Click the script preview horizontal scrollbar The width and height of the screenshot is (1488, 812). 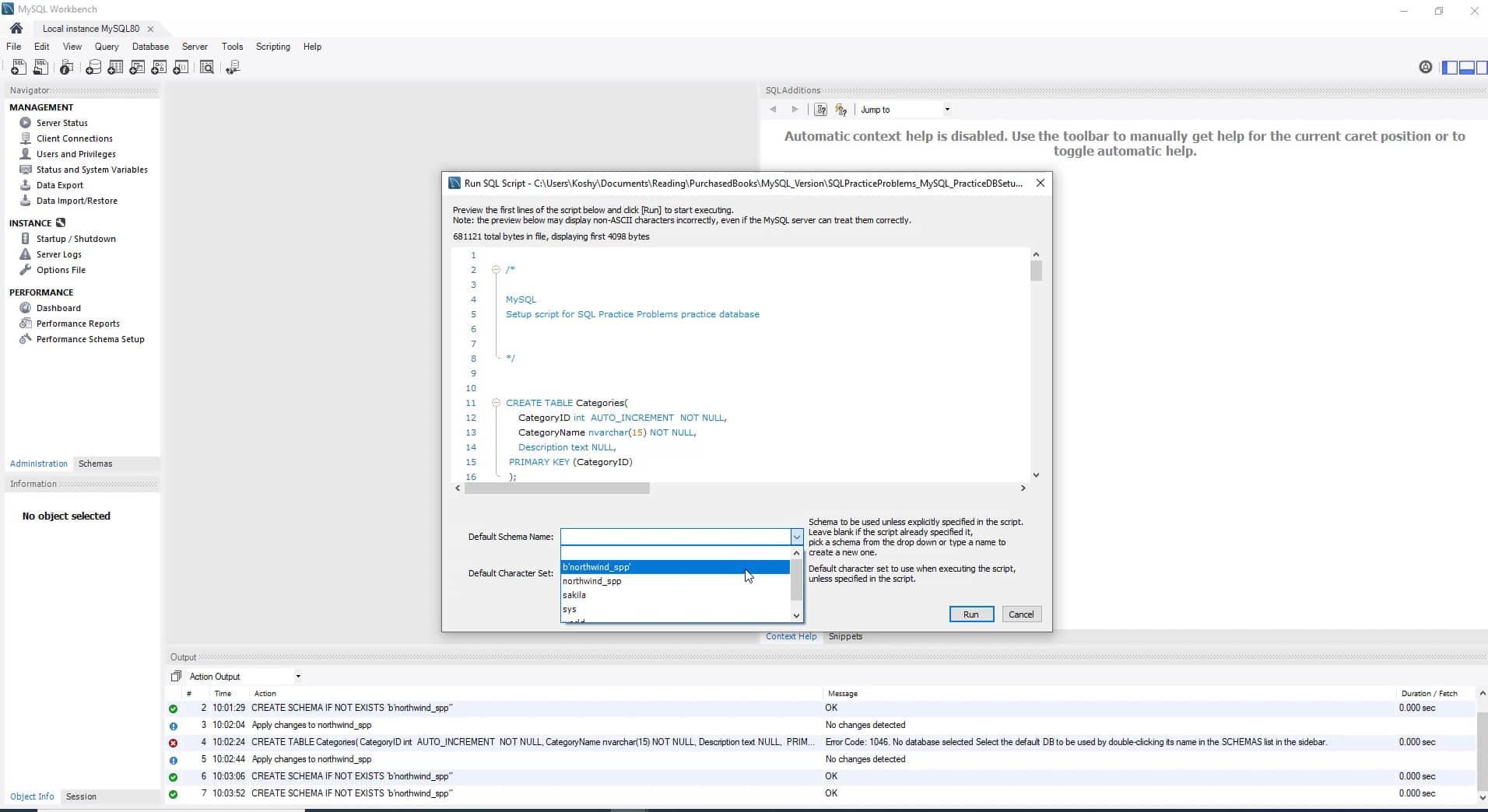tap(556, 488)
